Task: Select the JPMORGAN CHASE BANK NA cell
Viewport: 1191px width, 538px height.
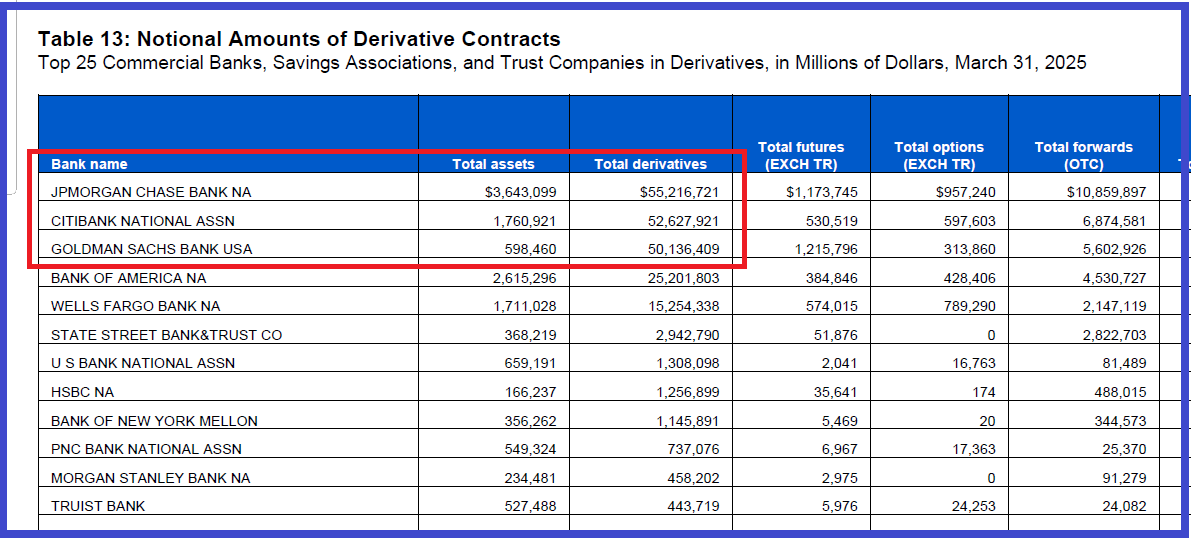Action: tap(144, 192)
